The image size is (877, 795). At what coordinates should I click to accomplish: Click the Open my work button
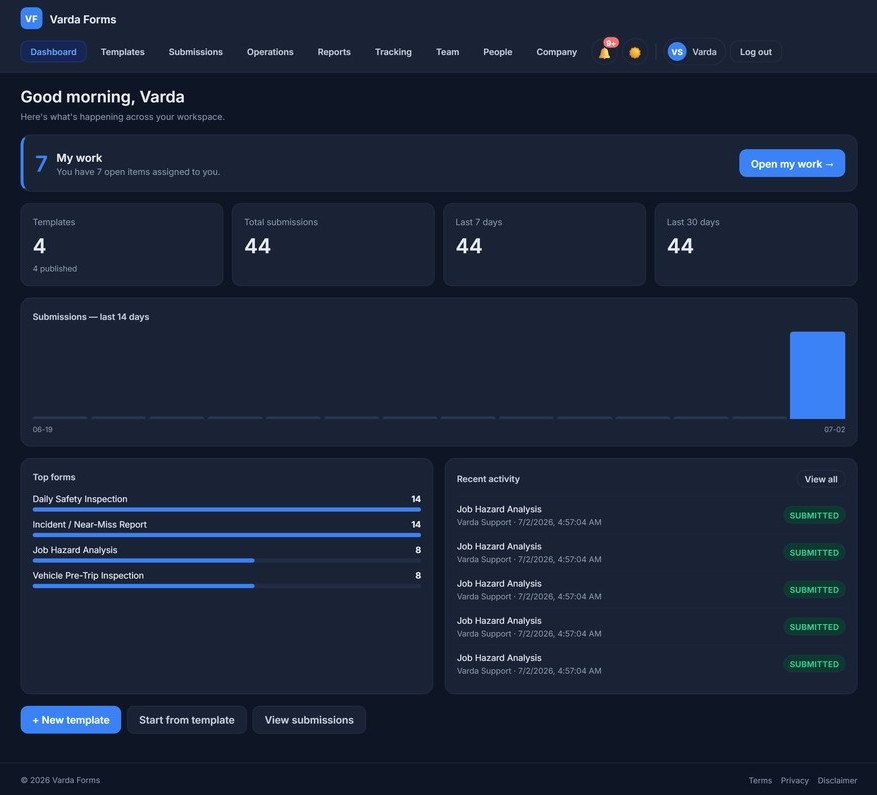[x=792, y=163]
